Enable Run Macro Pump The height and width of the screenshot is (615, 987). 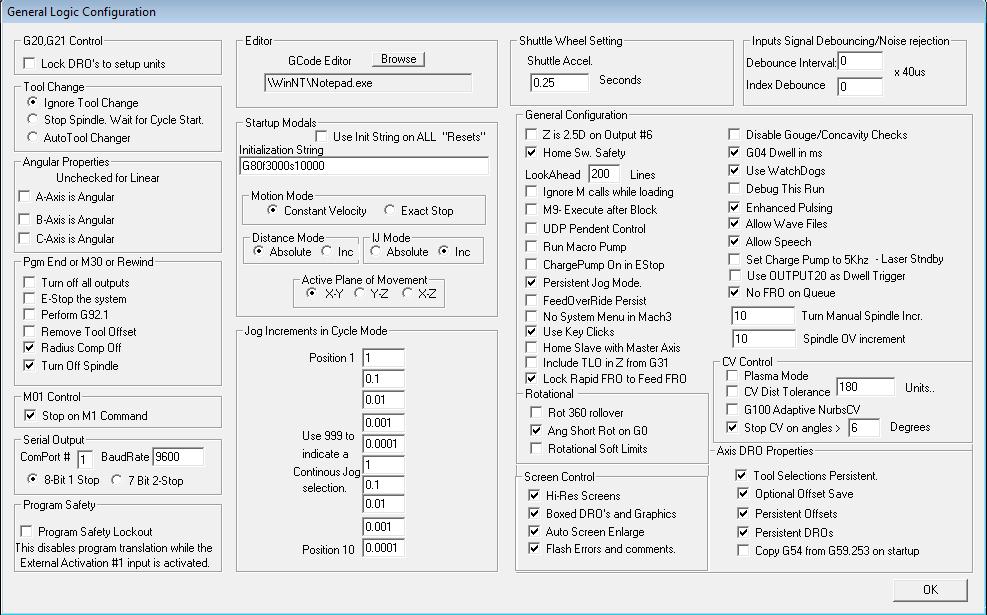pos(531,246)
